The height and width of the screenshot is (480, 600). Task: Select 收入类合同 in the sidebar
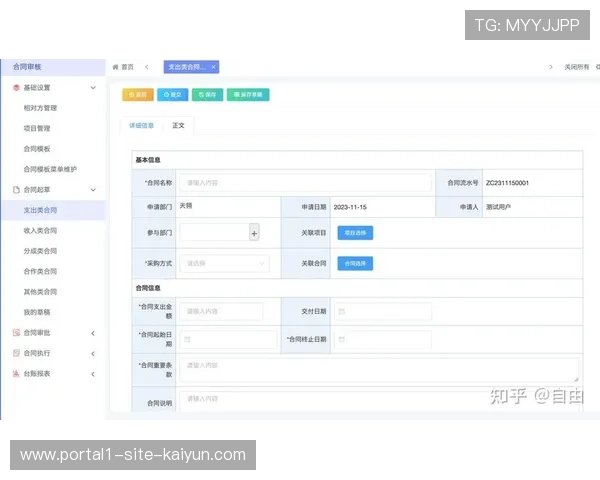40,230
